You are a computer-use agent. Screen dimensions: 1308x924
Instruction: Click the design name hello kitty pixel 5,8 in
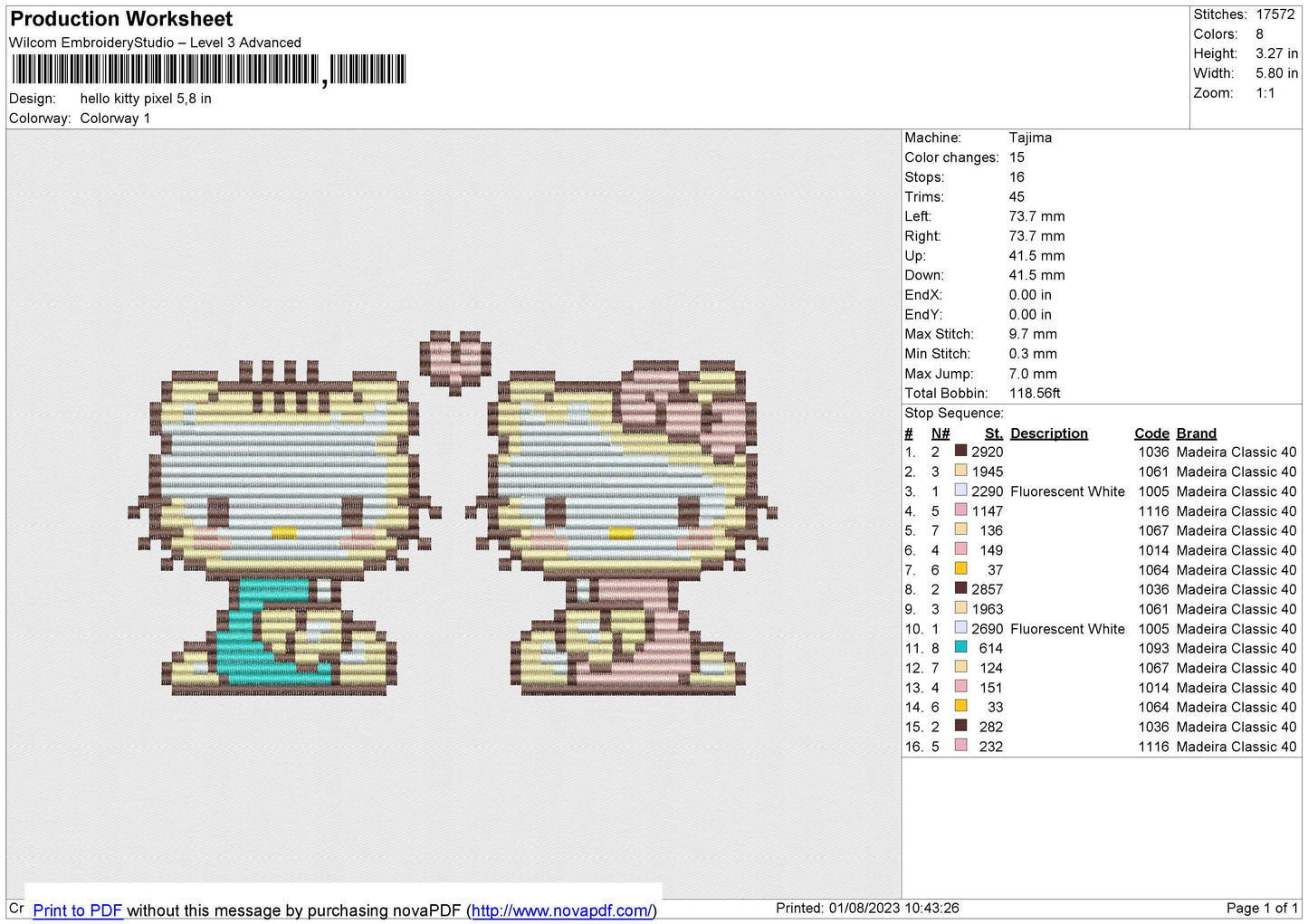pyautogui.click(x=146, y=99)
